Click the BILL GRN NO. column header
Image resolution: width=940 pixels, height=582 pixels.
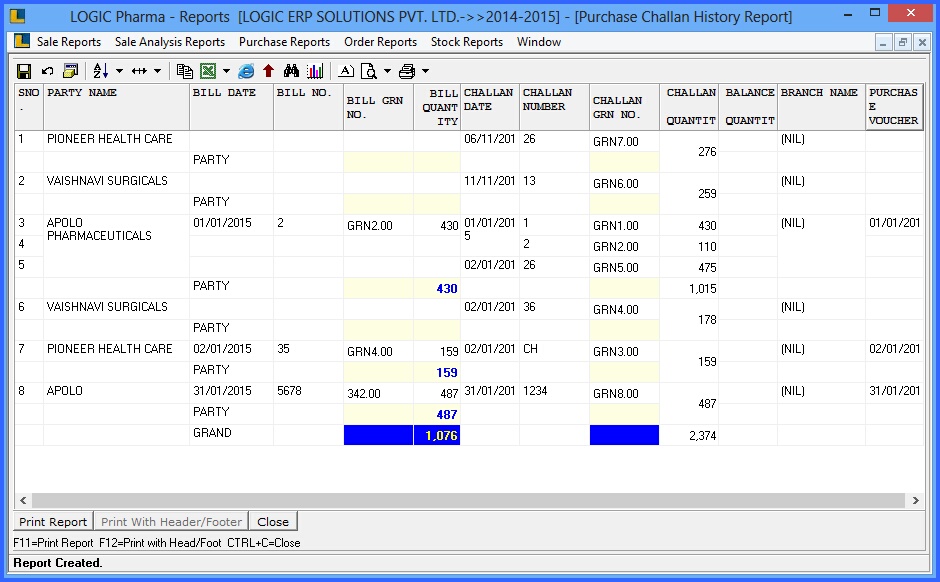pyautogui.click(x=378, y=107)
